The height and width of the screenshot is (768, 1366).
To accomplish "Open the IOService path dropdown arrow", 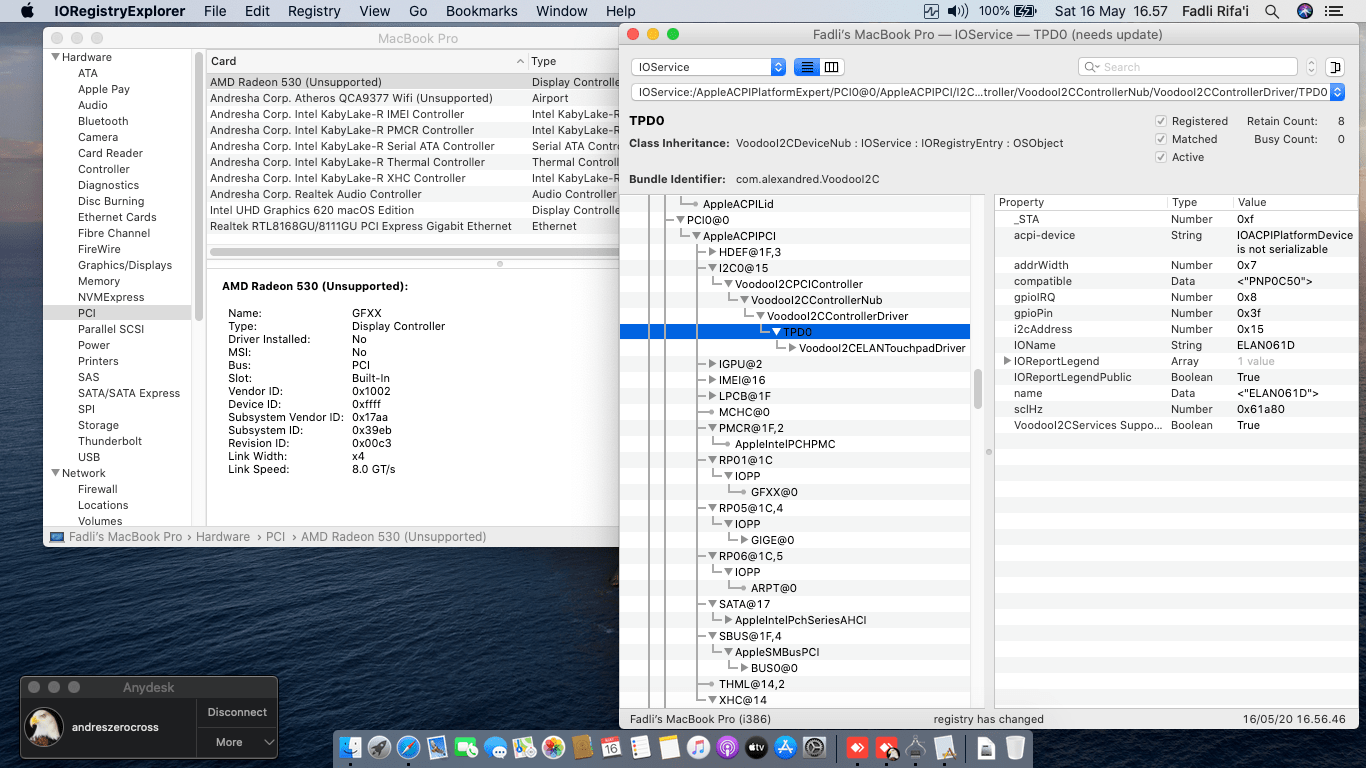I will point(1337,92).
